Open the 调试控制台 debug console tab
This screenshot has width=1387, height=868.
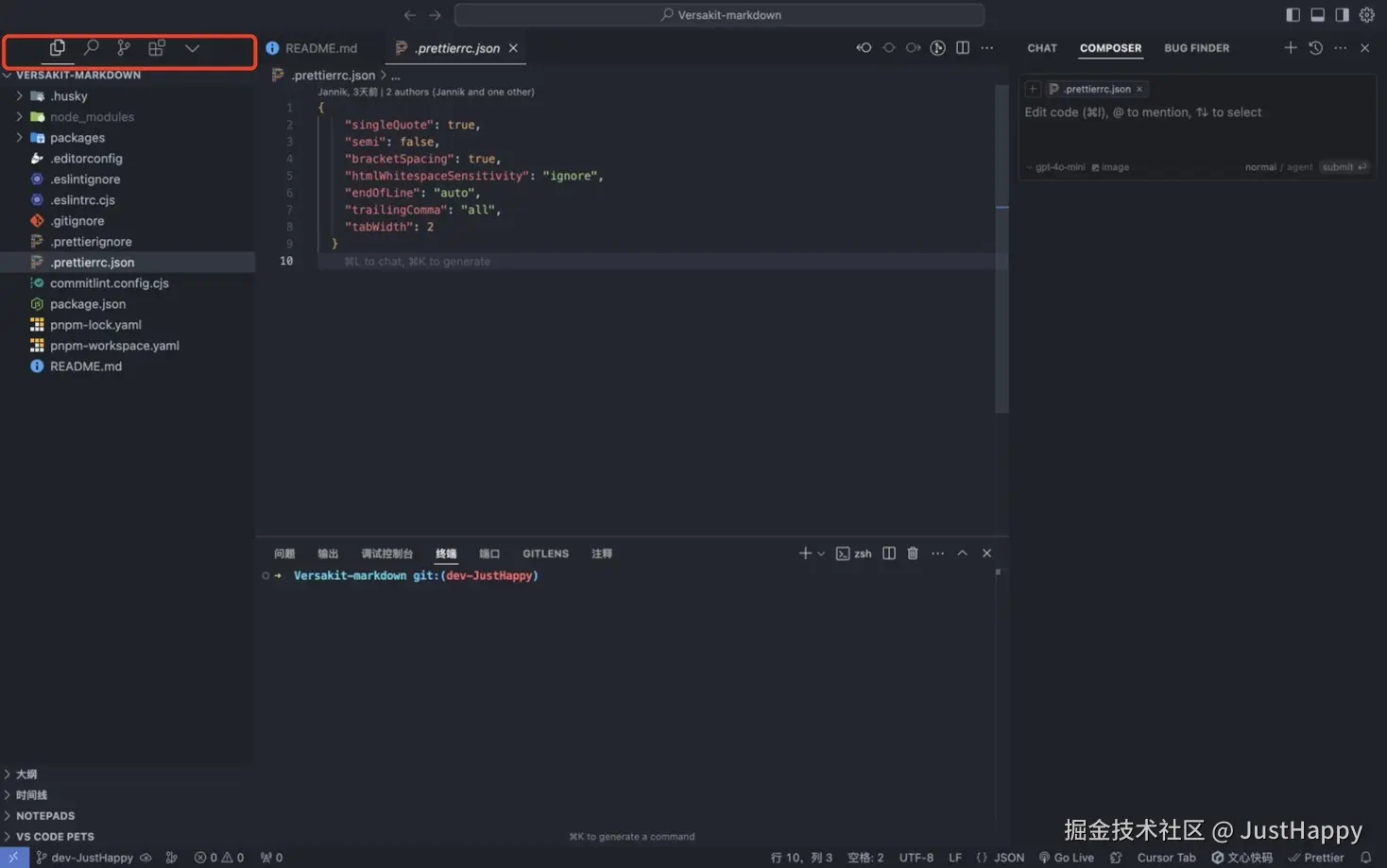tap(386, 554)
